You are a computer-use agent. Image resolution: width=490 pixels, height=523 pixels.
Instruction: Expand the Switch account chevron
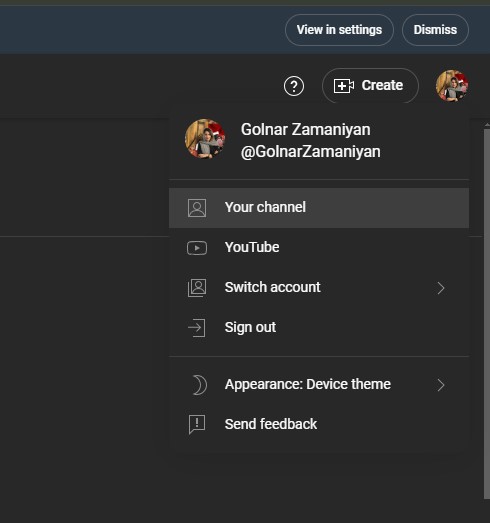441,288
